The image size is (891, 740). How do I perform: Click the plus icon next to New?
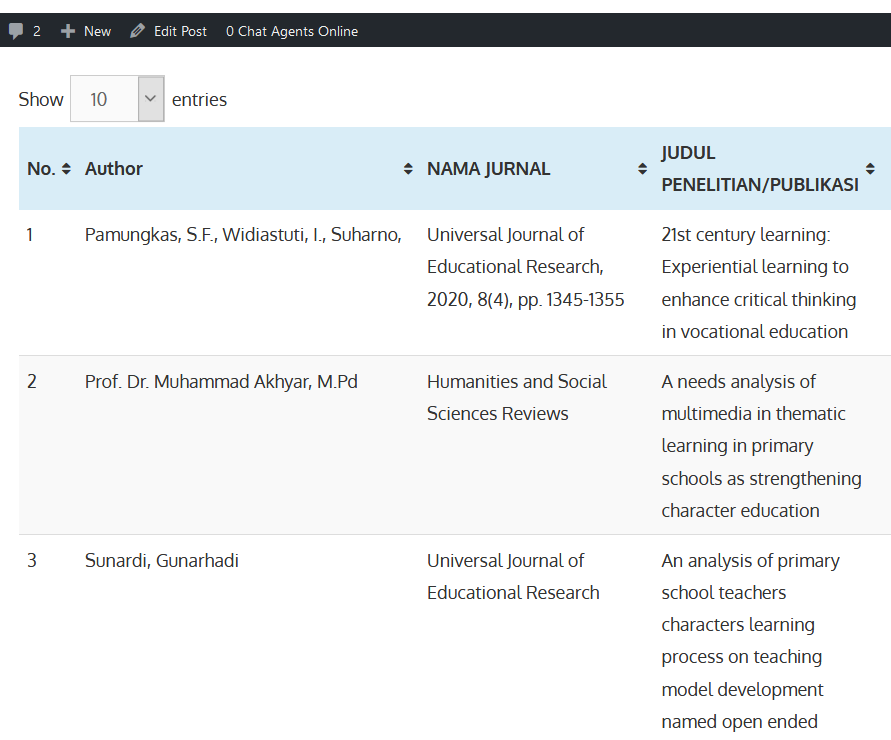[x=68, y=31]
